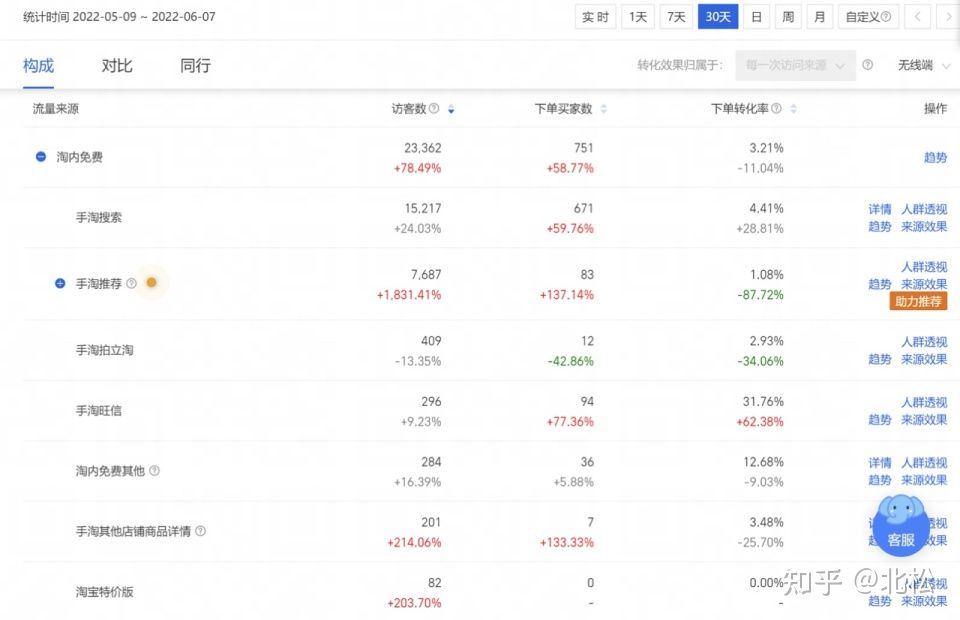The image size is (960, 620).
Task: Click 详情 link in 淘内免费其他 row
Action: pyautogui.click(x=880, y=463)
